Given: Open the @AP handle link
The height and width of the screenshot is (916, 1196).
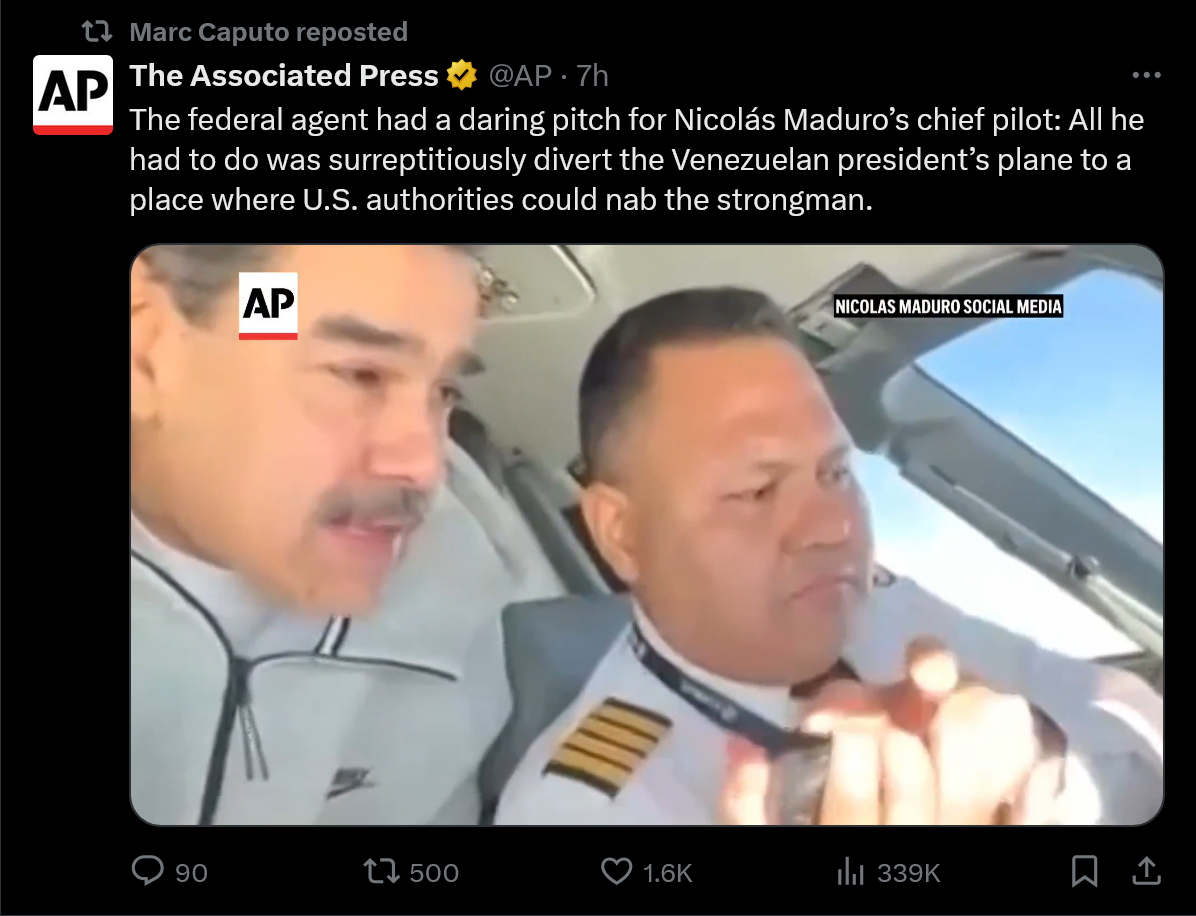Looking at the screenshot, I should (x=520, y=76).
